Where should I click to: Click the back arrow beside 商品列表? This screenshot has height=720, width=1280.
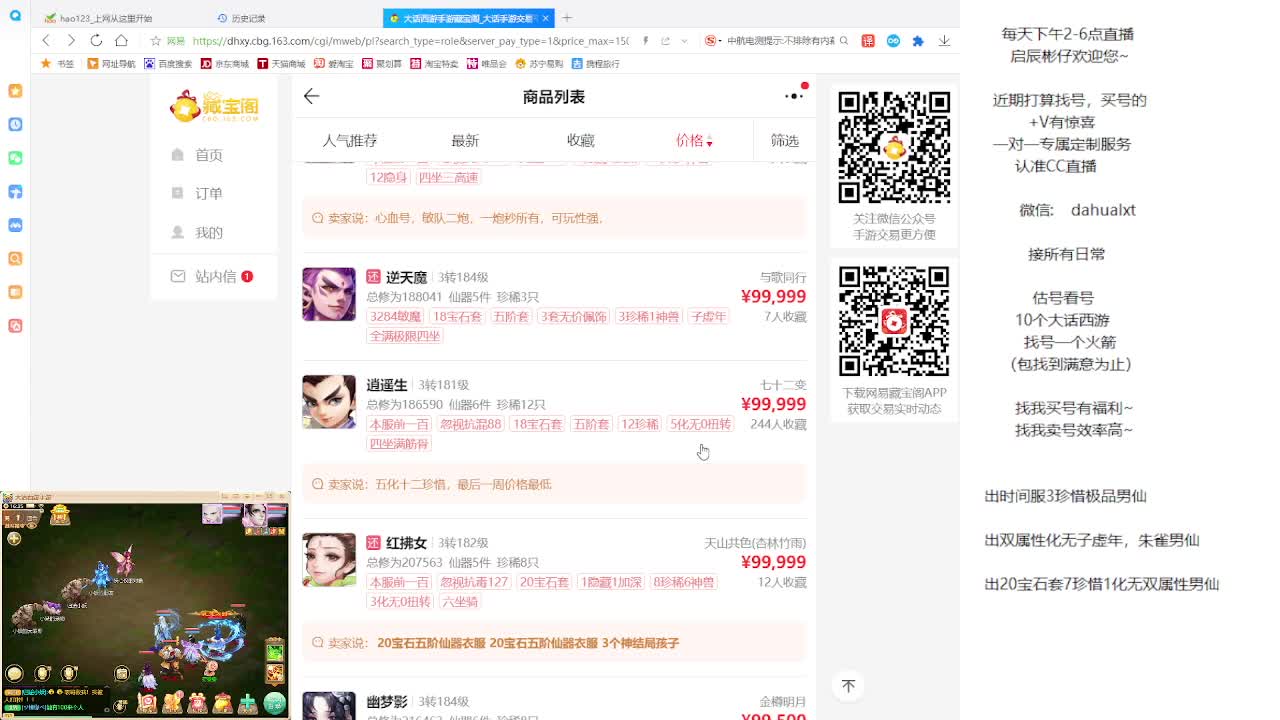click(x=312, y=96)
